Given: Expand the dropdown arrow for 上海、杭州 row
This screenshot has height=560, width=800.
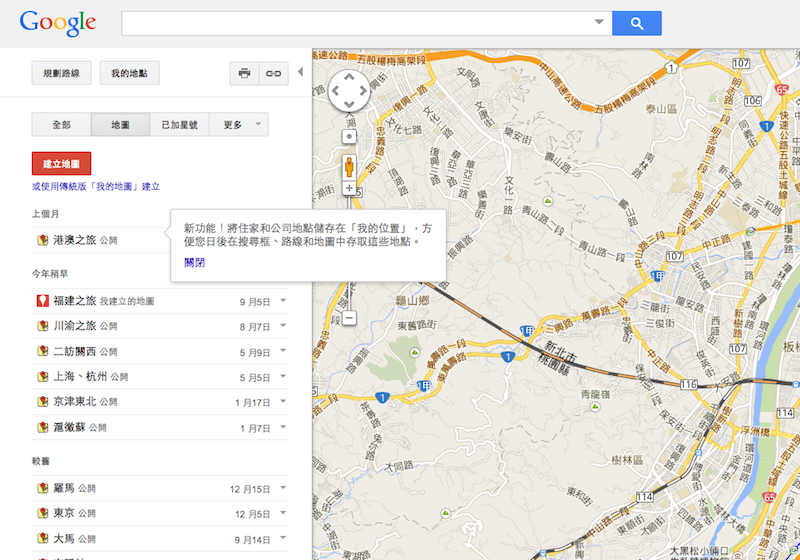Looking at the screenshot, I should 283,376.
